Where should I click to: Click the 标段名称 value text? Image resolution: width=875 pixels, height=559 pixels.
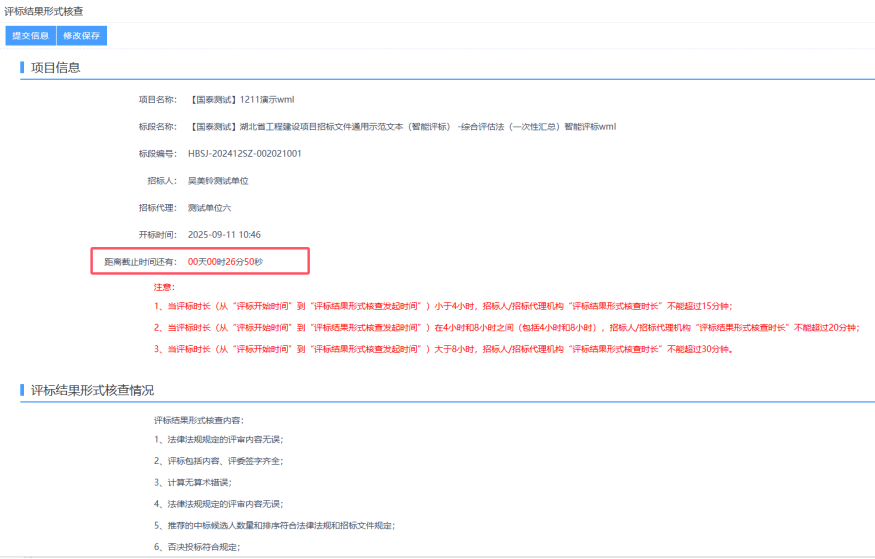point(402,127)
